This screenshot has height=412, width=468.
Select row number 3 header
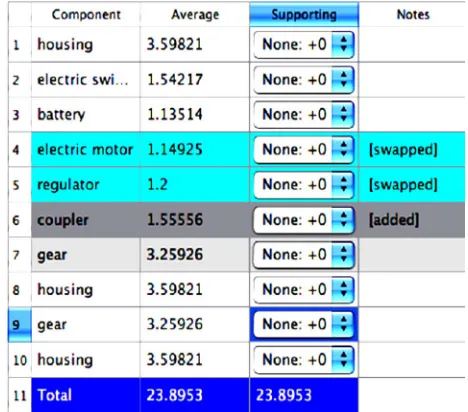20,115
